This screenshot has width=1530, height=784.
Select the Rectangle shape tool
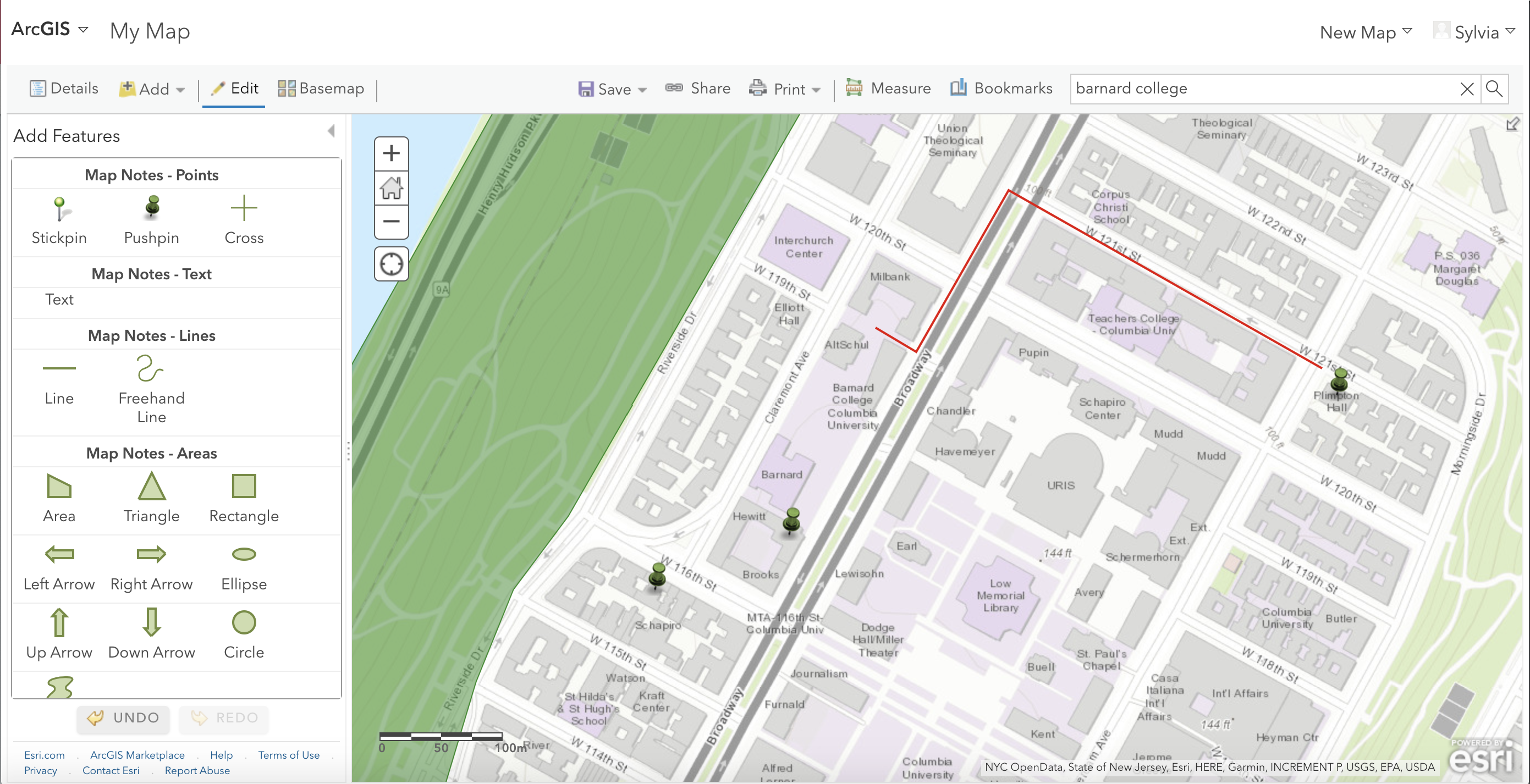244,498
